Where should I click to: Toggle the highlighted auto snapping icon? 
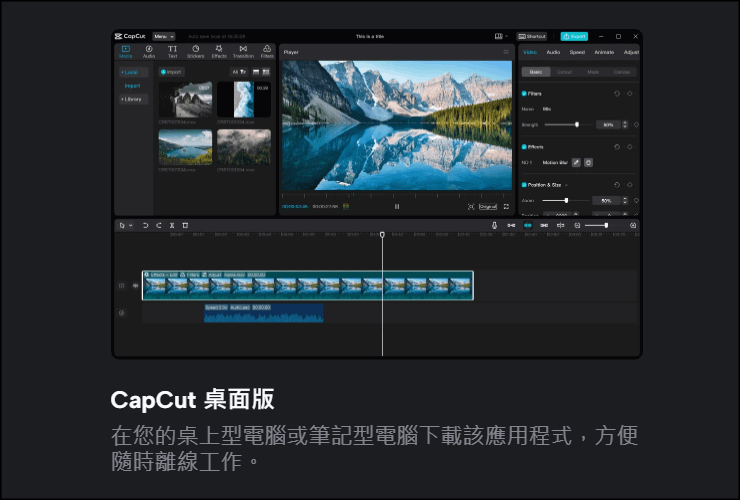tap(528, 225)
